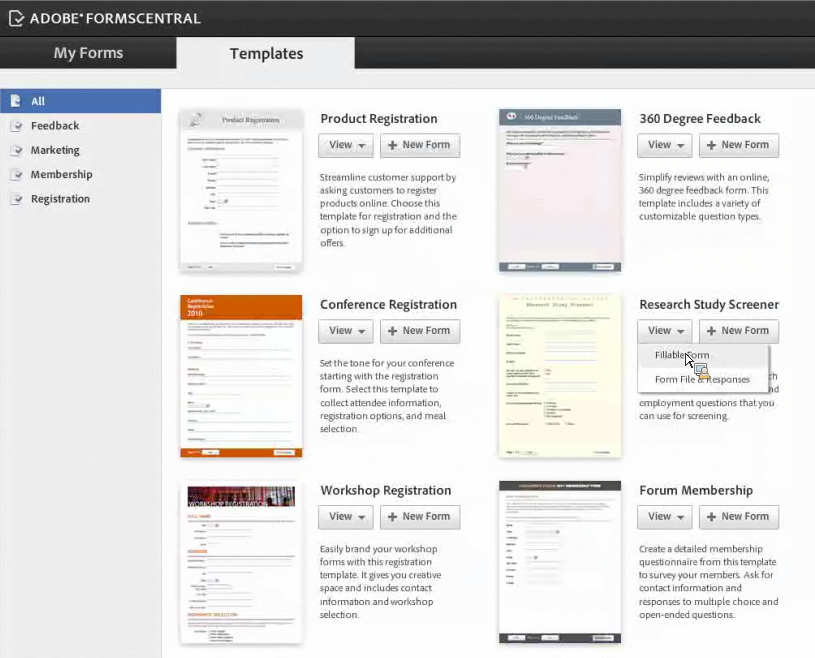Click New Form for Product Registration template
This screenshot has width=815, height=658.
point(420,145)
